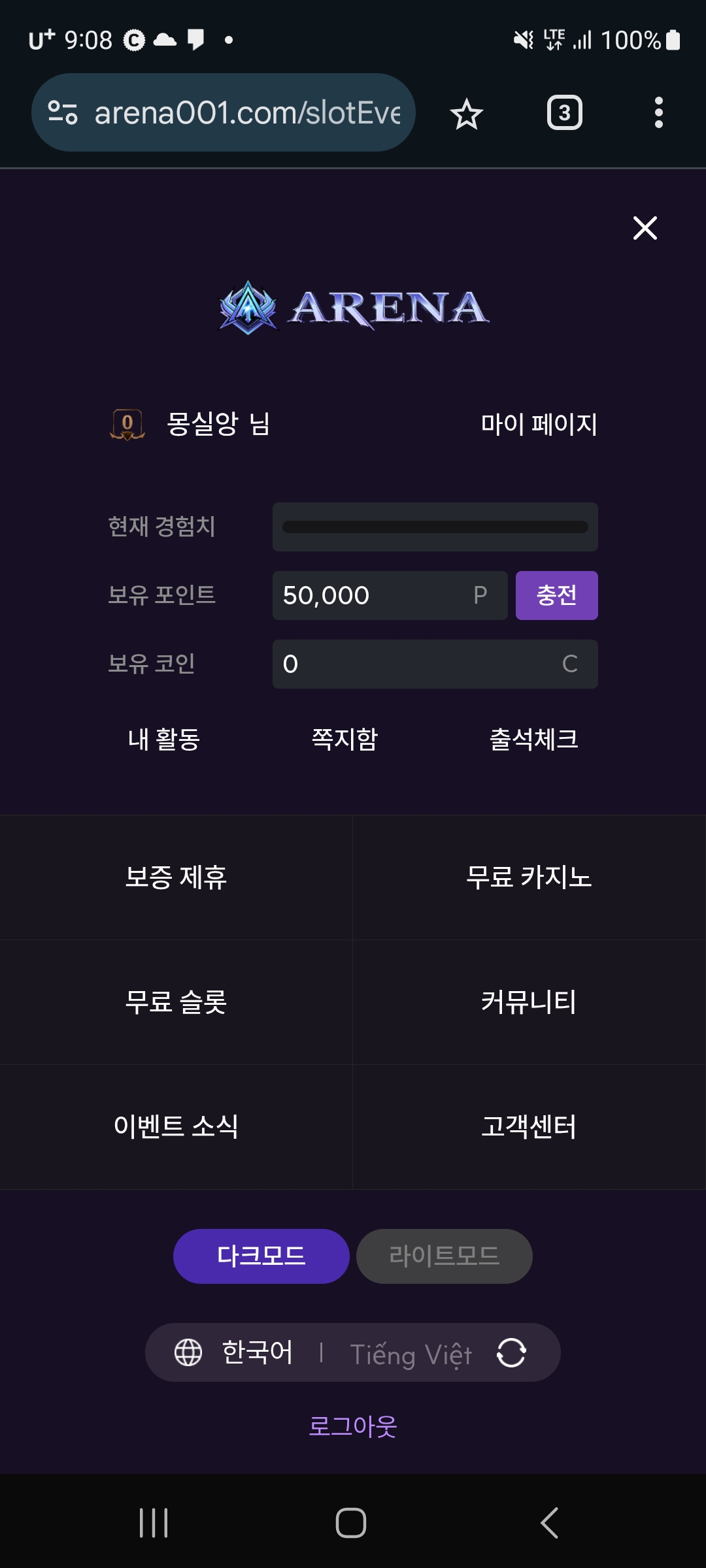
Task: Click 로그아웃 logout link
Action: point(353,1426)
